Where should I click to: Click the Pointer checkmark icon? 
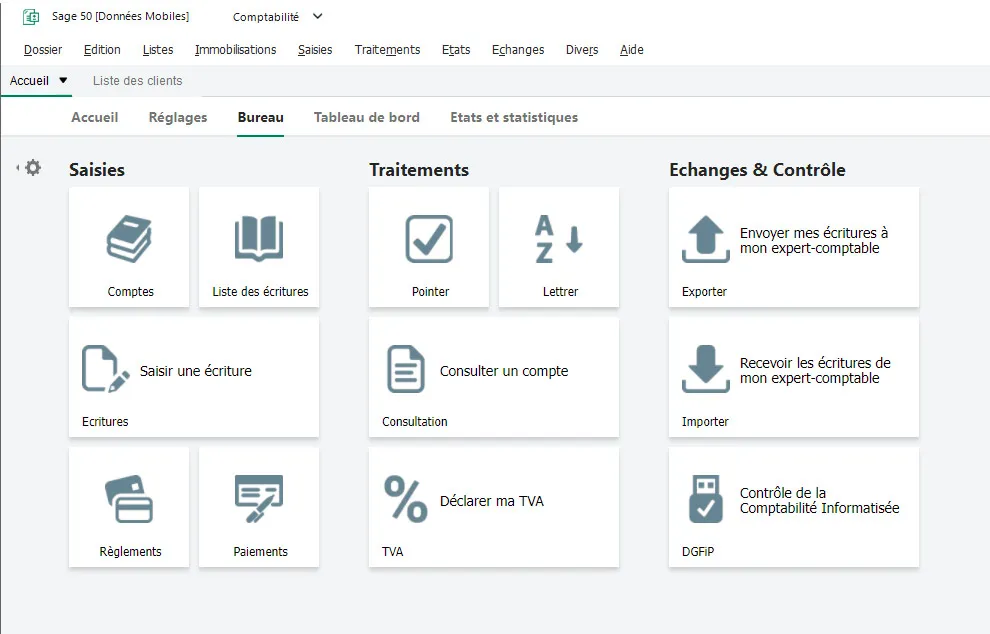click(429, 240)
